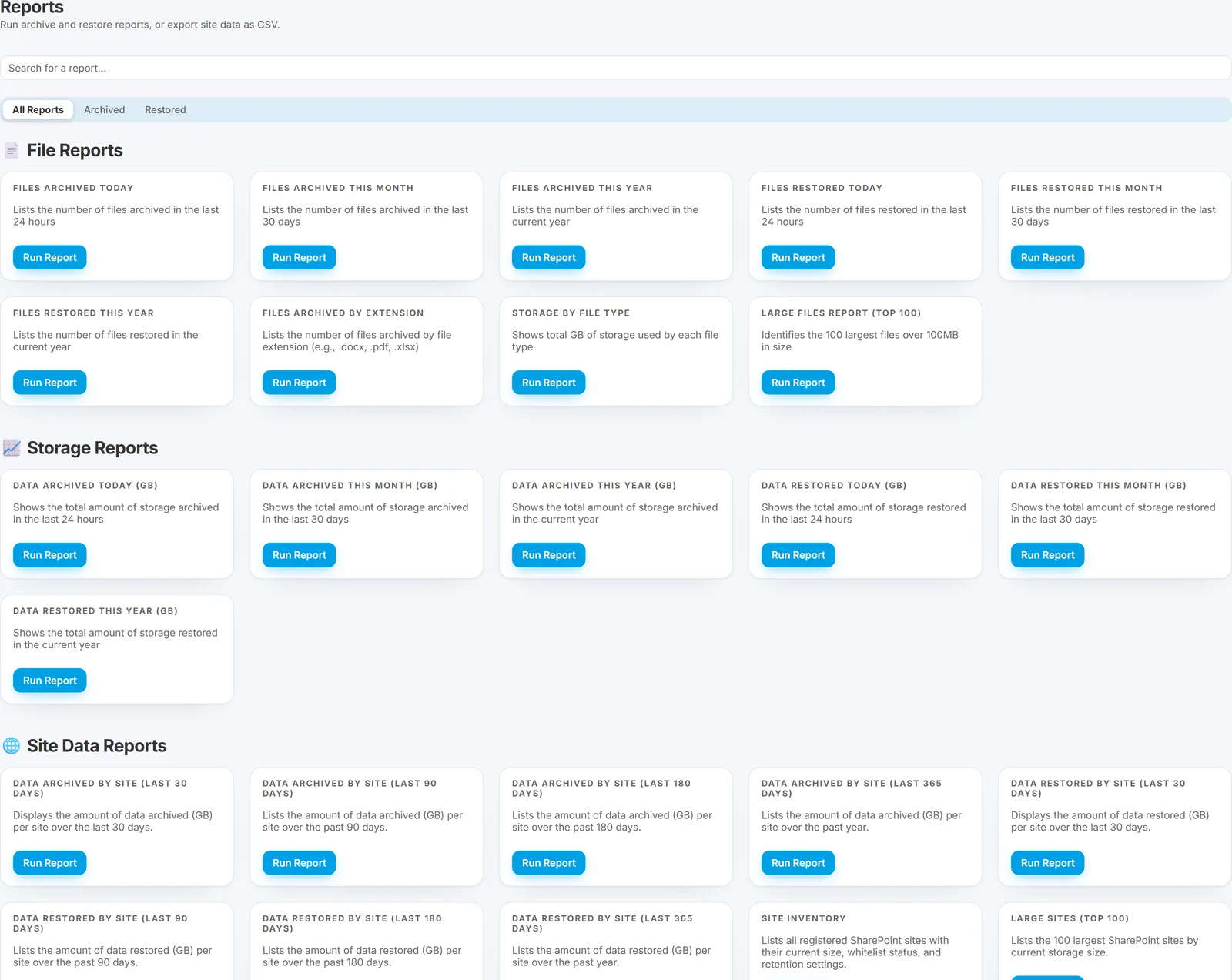Run Data Restored By Site Last 30 Days
This screenshot has width=1232, height=980.
coord(1048,863)
